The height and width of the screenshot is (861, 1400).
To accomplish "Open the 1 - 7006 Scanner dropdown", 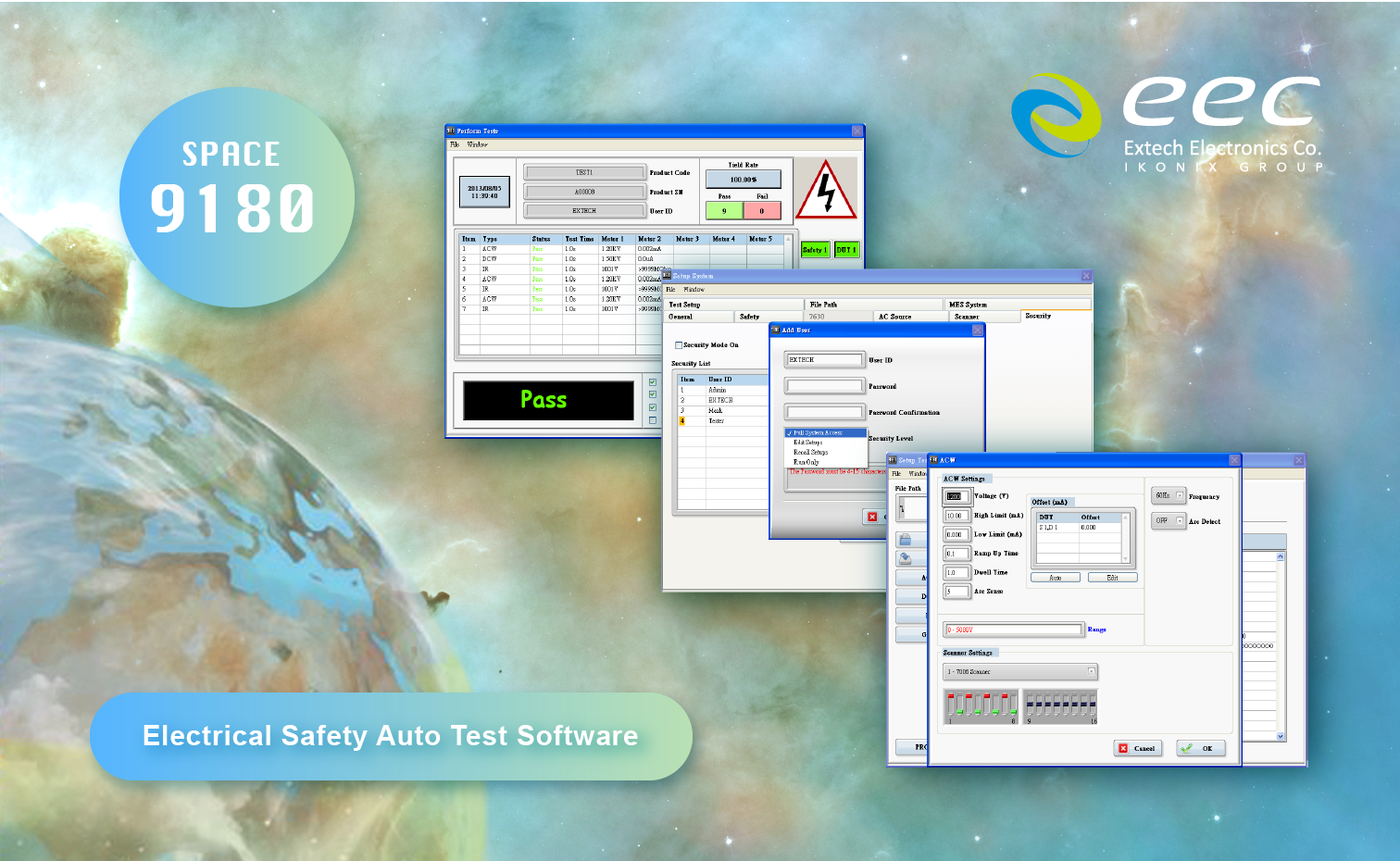I will (1019, 672).
